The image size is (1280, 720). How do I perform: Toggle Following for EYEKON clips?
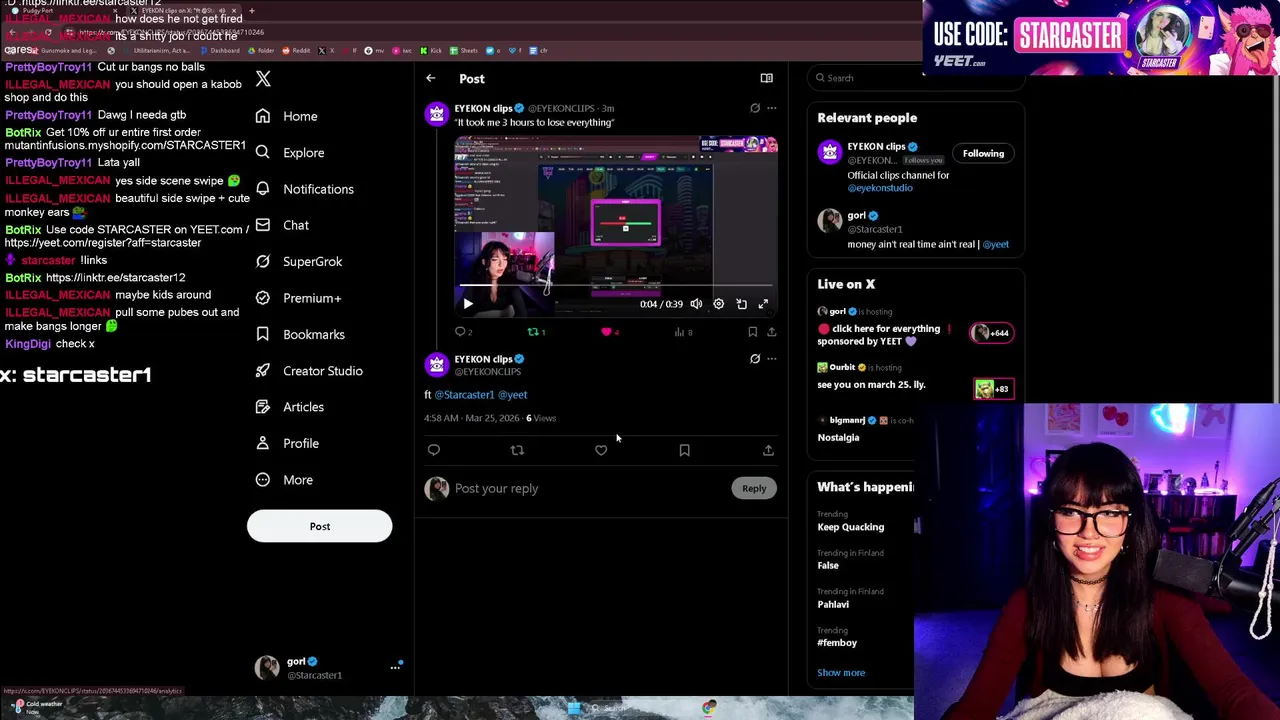pos(983,153)
